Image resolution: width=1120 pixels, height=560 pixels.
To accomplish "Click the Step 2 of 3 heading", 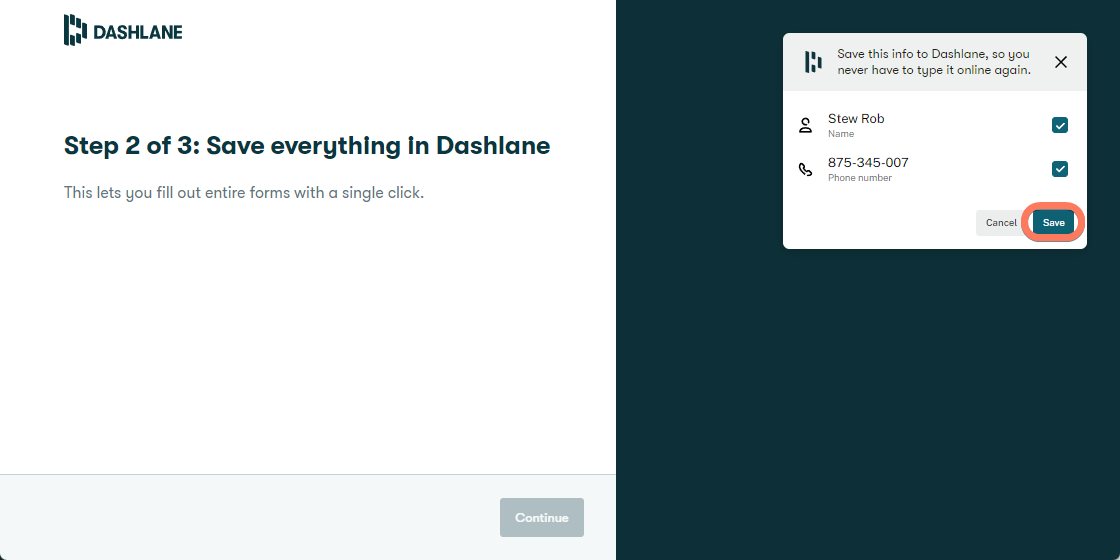I will (307, 146).
